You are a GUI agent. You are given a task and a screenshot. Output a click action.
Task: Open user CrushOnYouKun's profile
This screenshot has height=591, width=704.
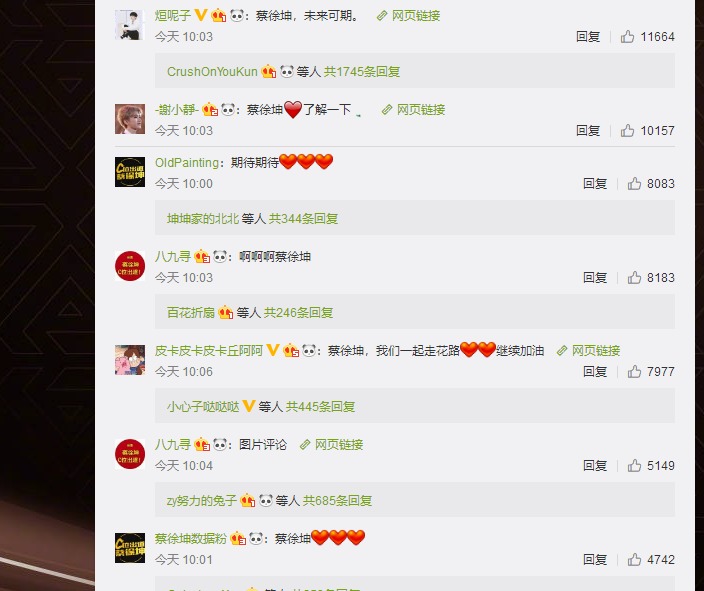[x=212, y=71]
